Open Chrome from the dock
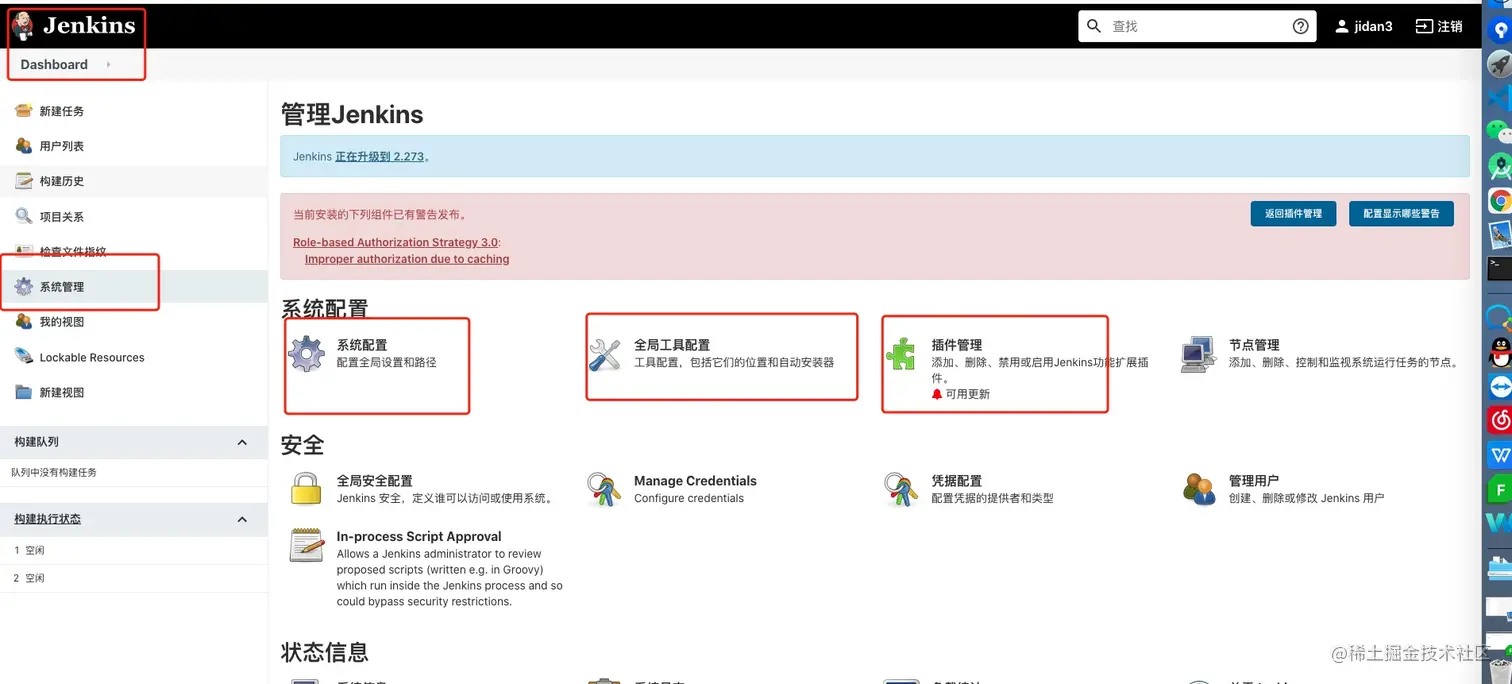Screen dimensions: 1512x684 1499,201
